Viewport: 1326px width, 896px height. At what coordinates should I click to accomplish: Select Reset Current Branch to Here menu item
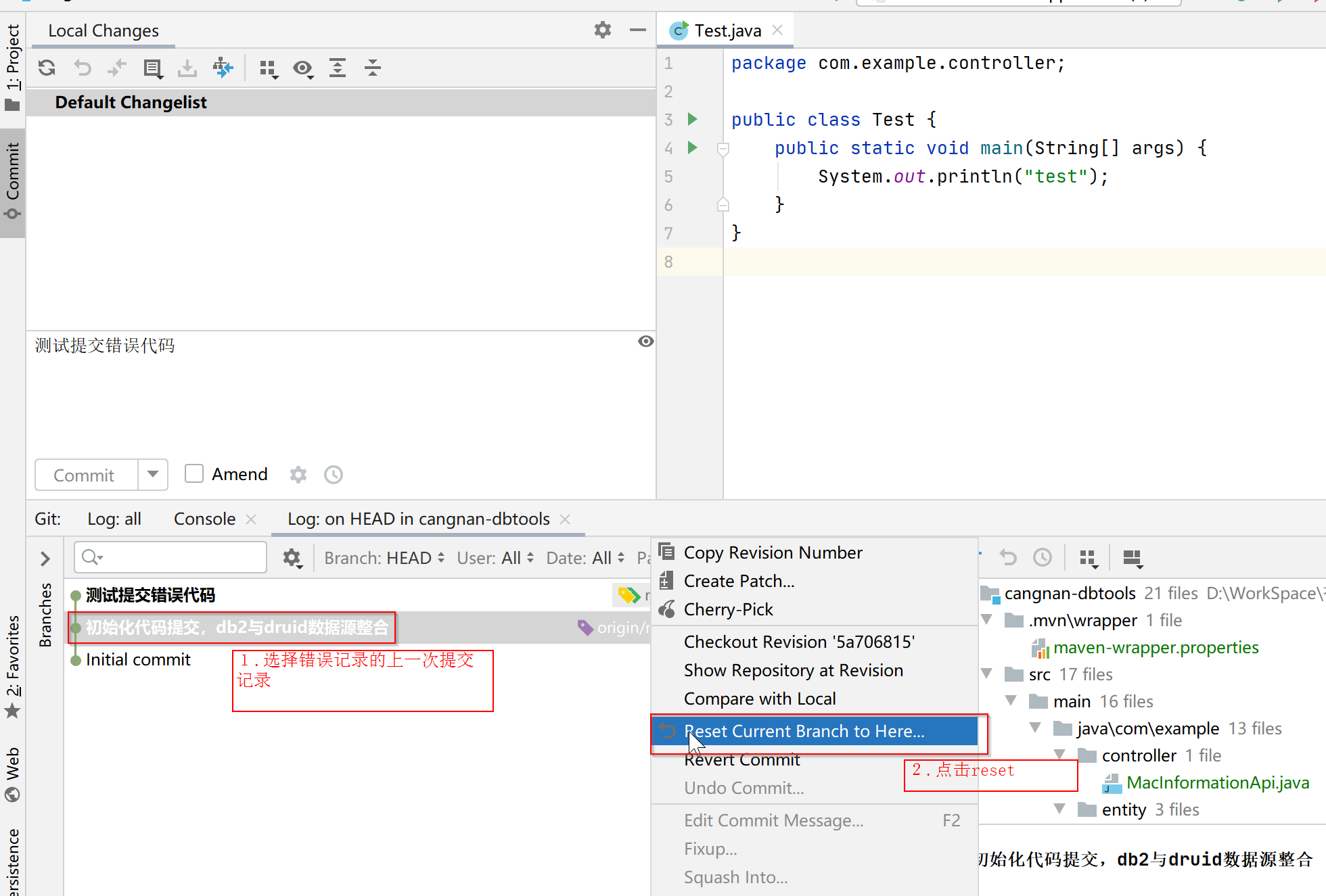pos(804,731)
